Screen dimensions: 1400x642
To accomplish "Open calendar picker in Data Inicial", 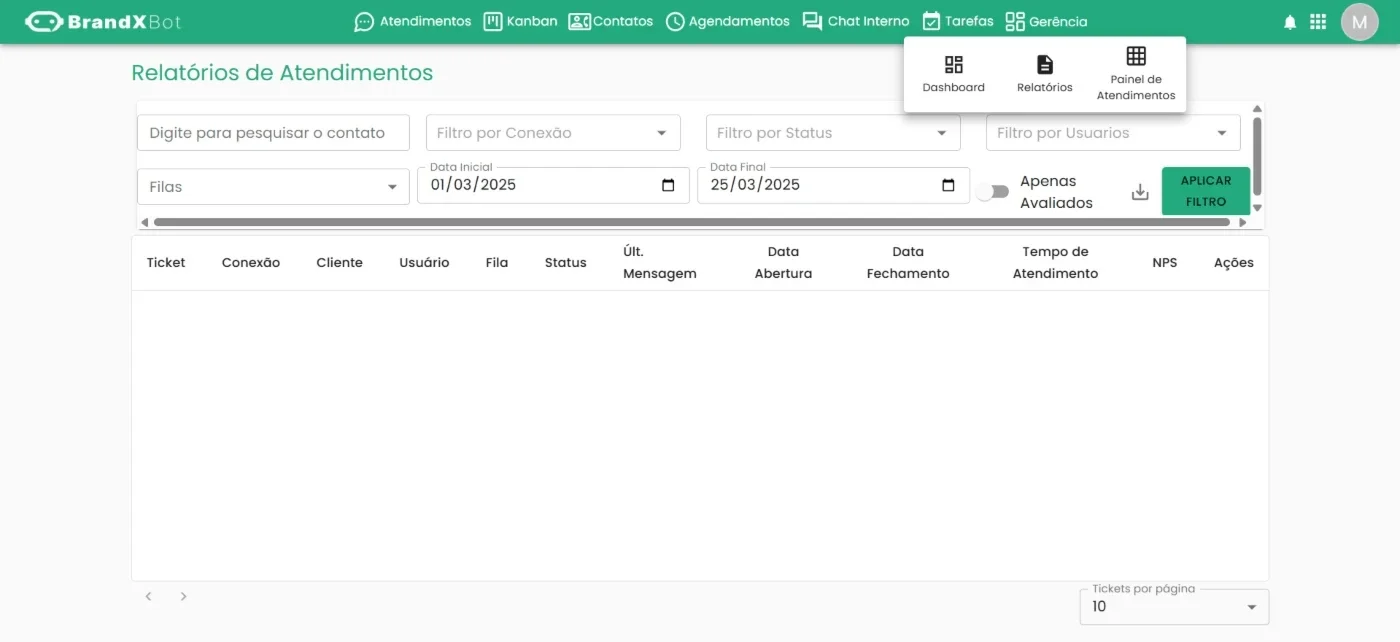I will [x=669, y=185].
